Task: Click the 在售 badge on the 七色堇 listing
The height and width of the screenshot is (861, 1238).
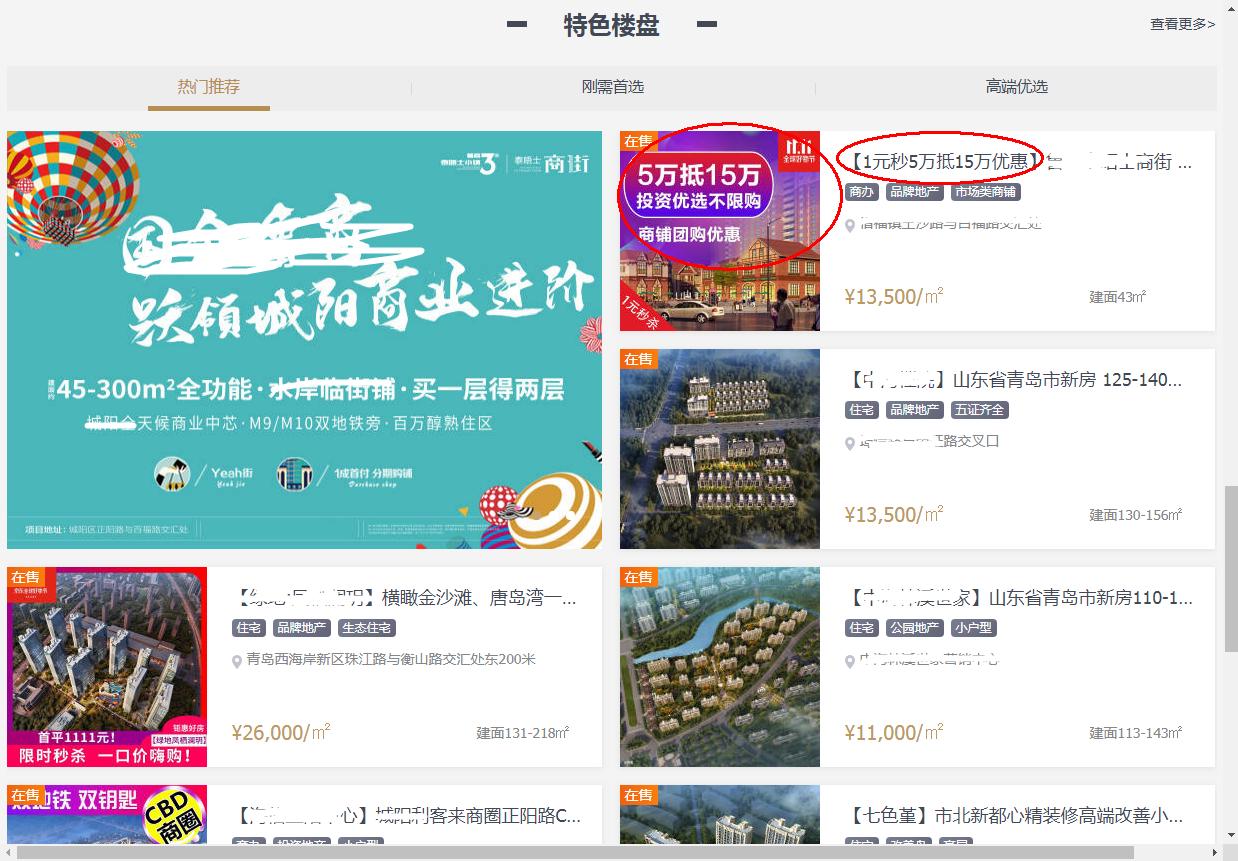Action: (x=639, y=795)
